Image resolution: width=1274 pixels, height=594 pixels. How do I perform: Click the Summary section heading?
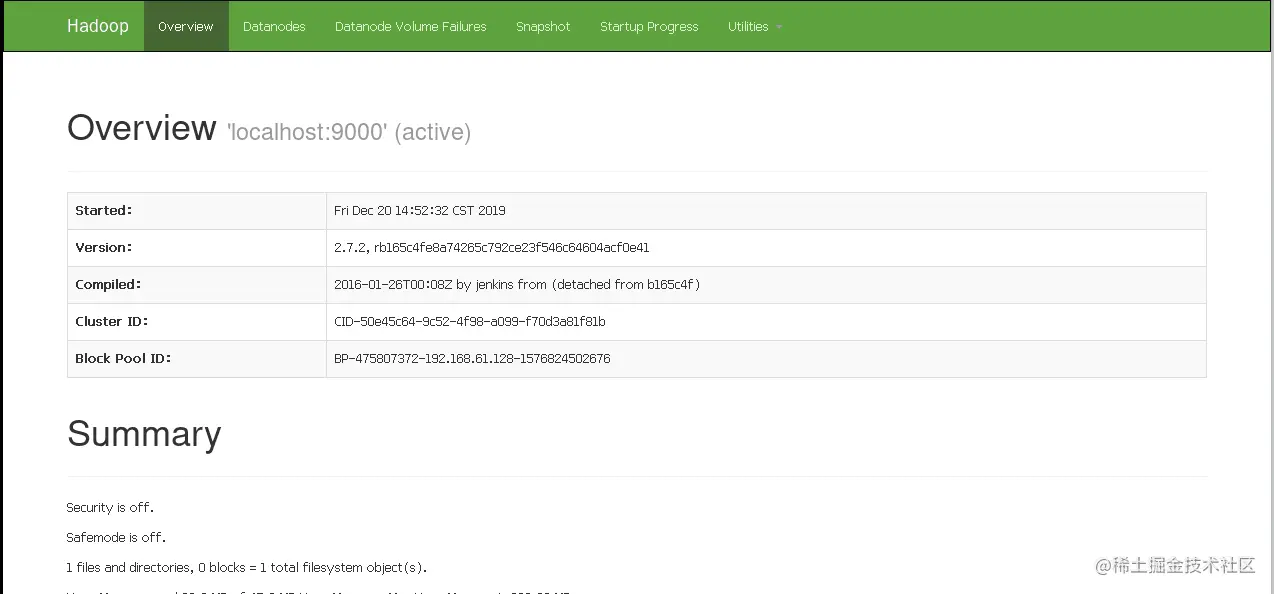coord(144,434)
